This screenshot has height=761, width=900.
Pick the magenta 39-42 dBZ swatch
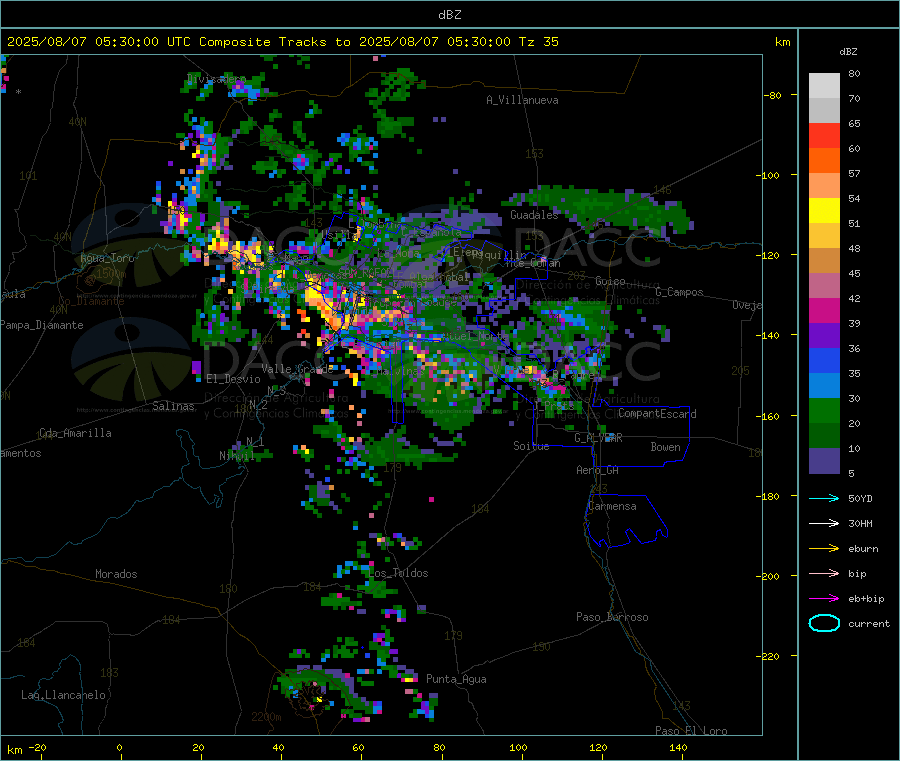[x=824, y=310]
